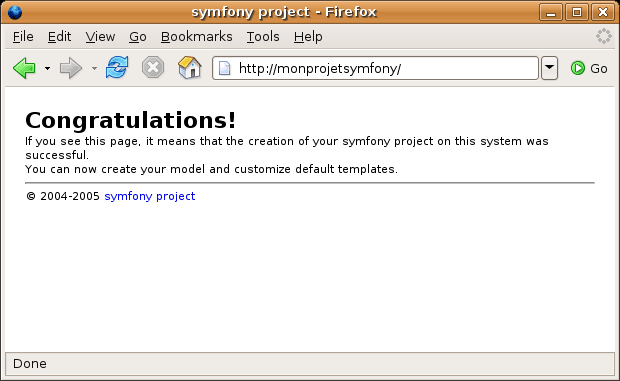Click the green Back arrow button
The image size is (620, 381).
(25, 68)
